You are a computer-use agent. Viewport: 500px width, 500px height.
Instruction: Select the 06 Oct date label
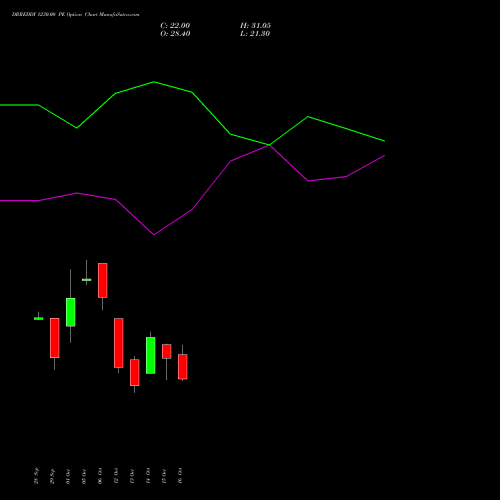100,476
